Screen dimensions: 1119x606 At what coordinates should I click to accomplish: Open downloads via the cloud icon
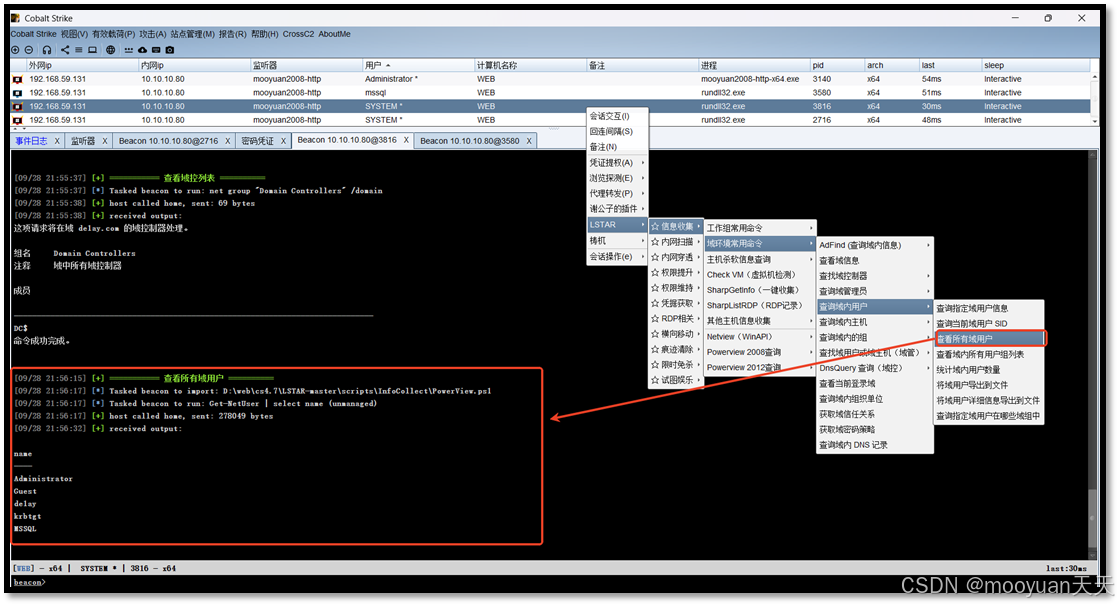(142, 50)
